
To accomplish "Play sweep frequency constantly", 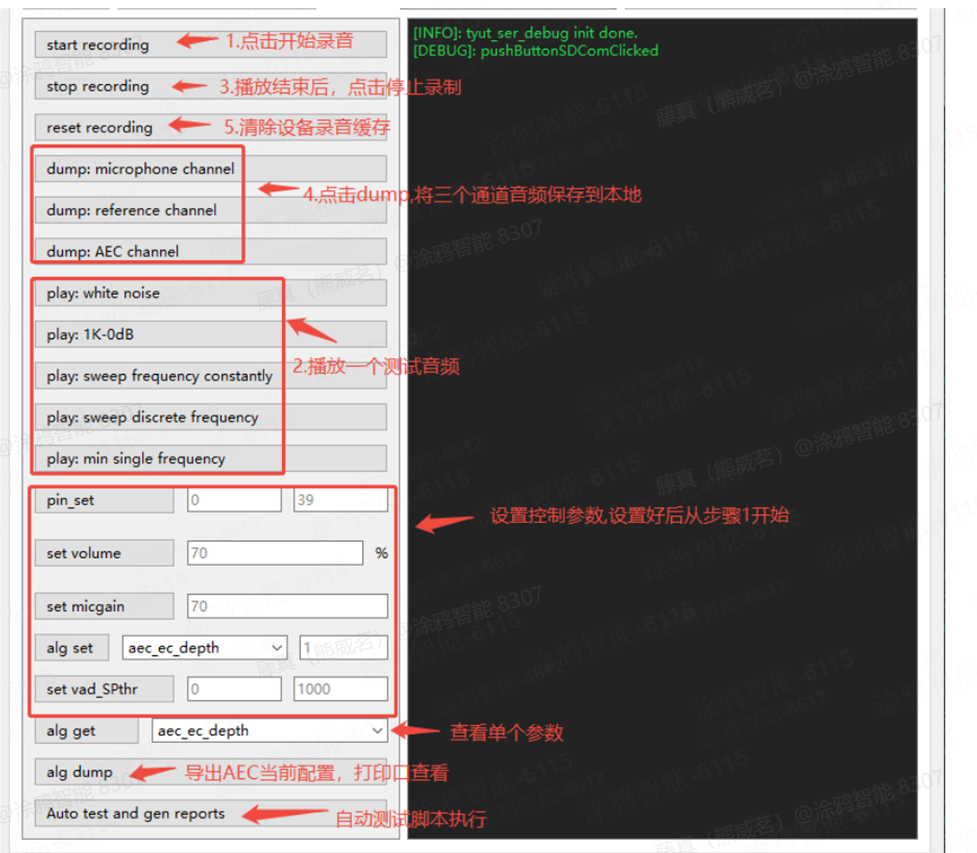I will click(x=159, y=376).
